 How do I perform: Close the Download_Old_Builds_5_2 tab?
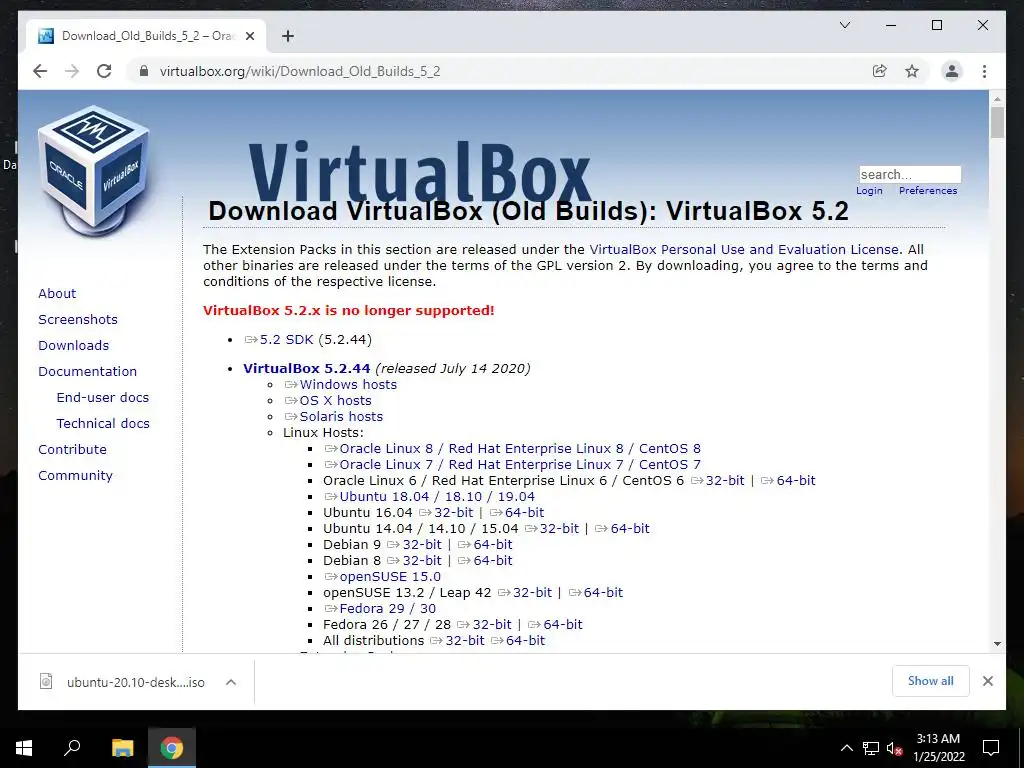pyautogui.click(x=250, y=36)
